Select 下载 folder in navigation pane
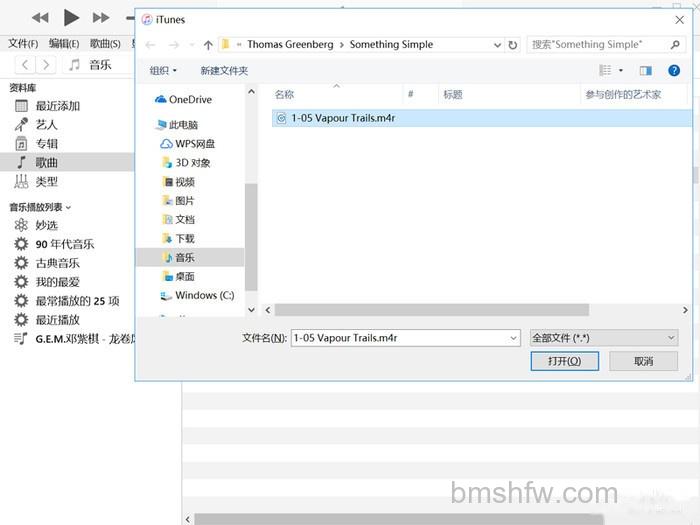 tap(178, 238)
